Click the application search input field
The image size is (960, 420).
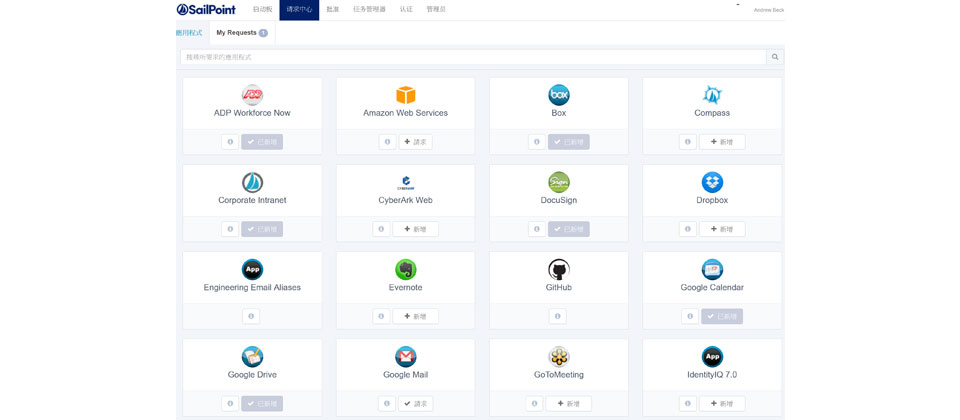point(473,57)
